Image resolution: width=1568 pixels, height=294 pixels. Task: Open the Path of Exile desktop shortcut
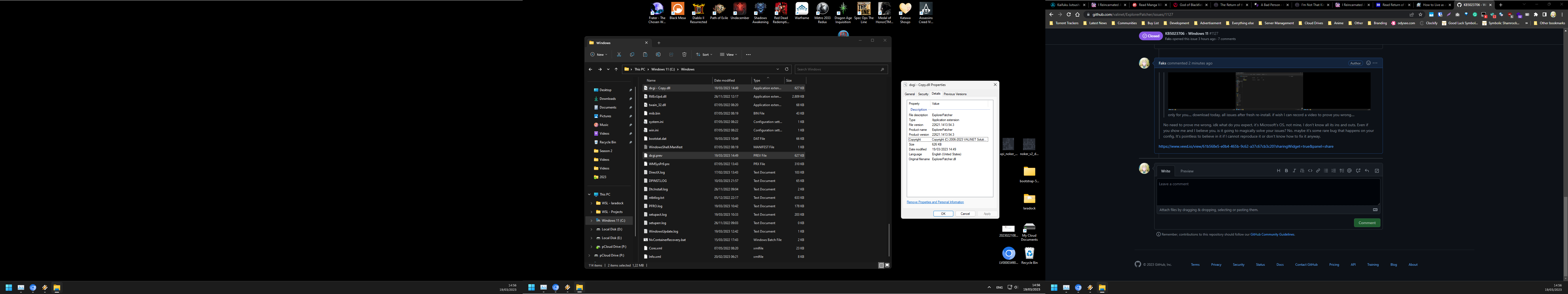pyautogui.click(x=719, y=12)
